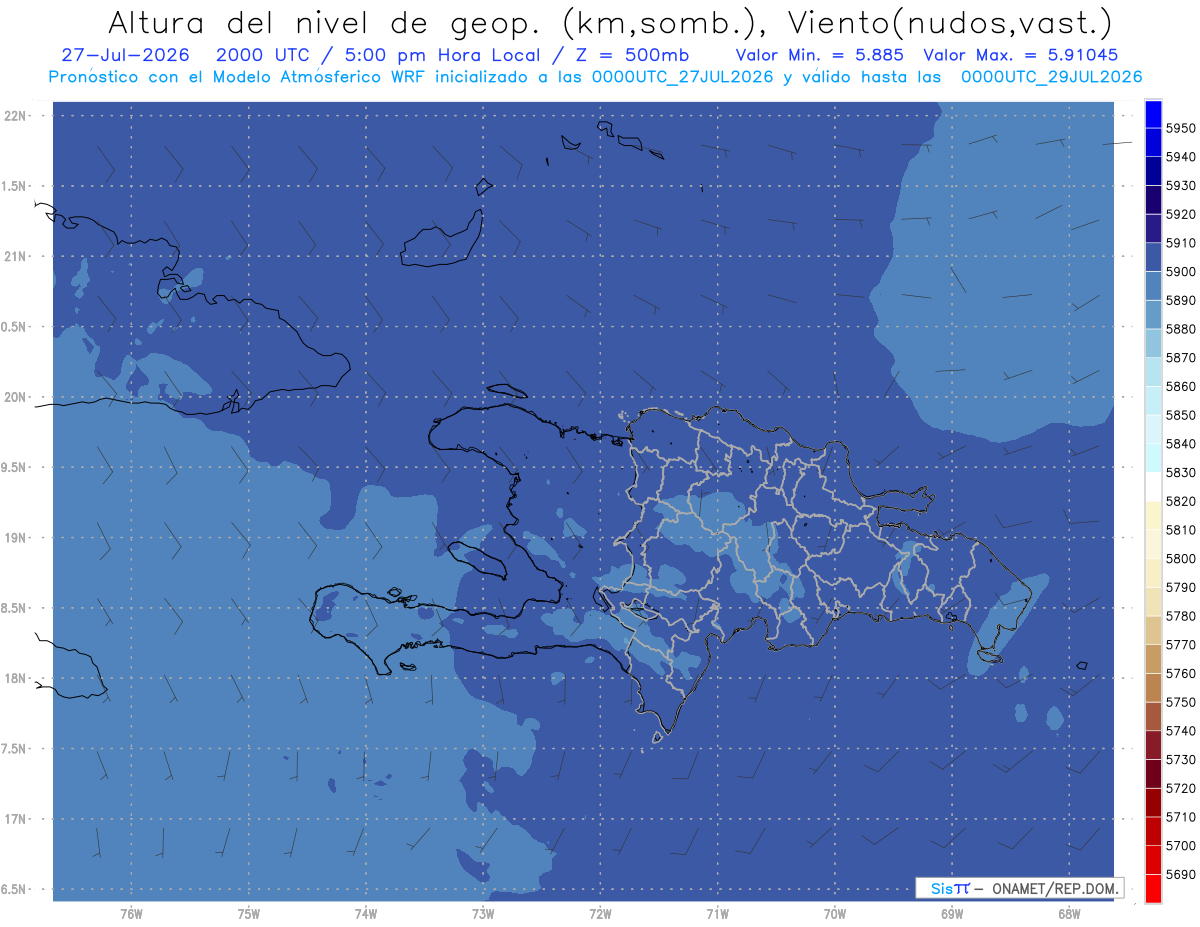
Task: Click the 8.5N latitude axis label
Action: (x=15, y=608)
